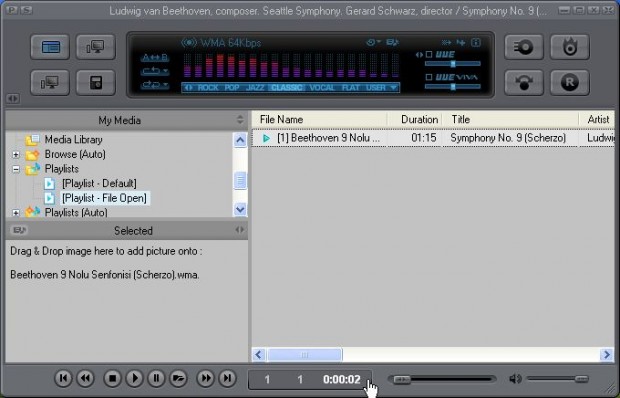Click the crossfade icon in display

(x=446, y=42)
